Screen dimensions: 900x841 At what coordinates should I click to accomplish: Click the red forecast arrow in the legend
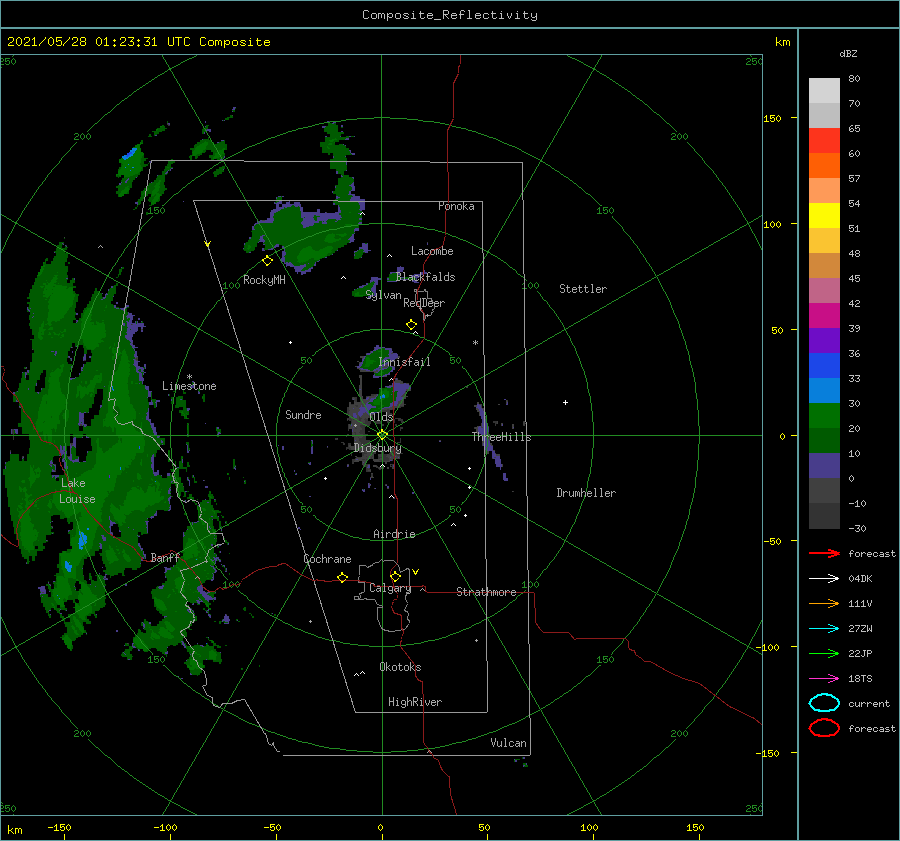[824, 553]
